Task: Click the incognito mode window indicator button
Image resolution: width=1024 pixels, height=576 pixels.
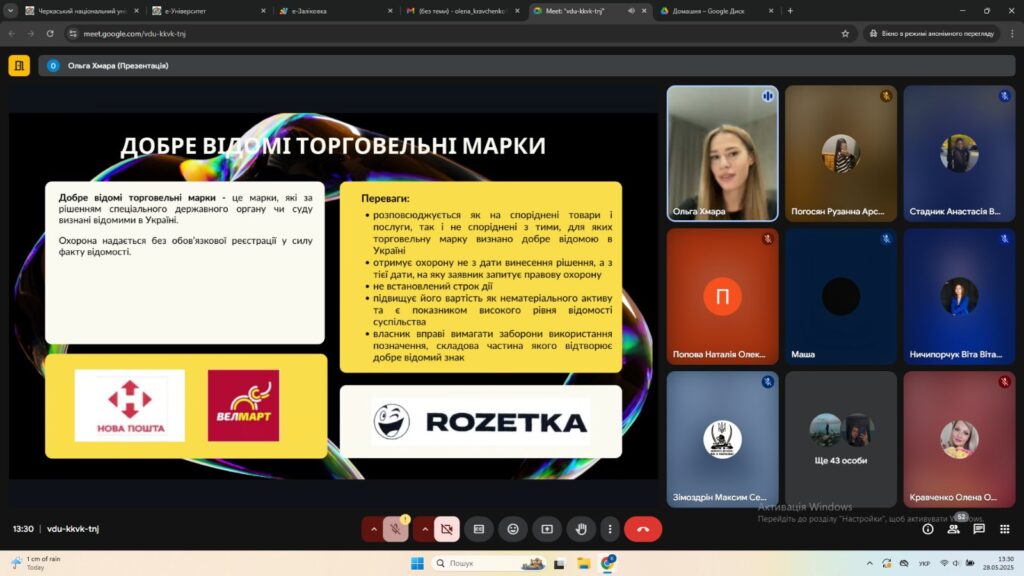Action: click(x=931, y=33)
